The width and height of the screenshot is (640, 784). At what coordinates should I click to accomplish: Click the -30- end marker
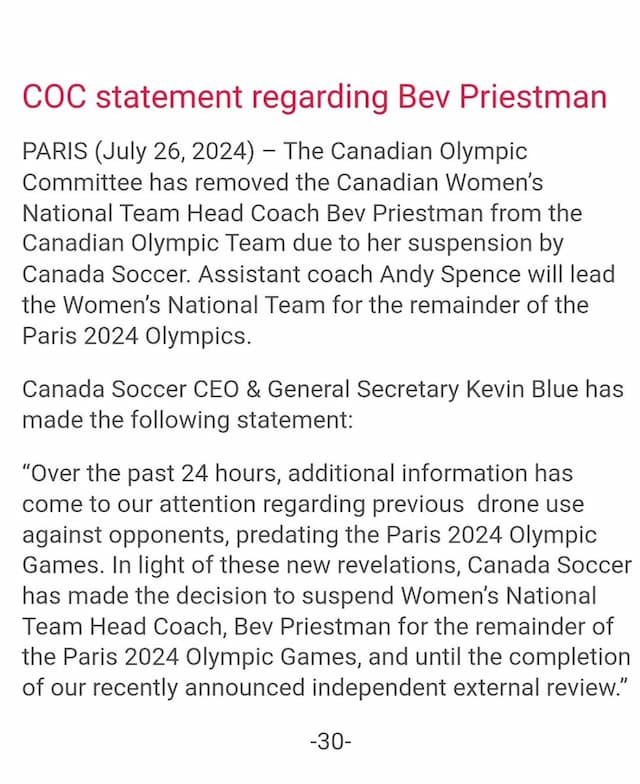[x=330, y=741]
